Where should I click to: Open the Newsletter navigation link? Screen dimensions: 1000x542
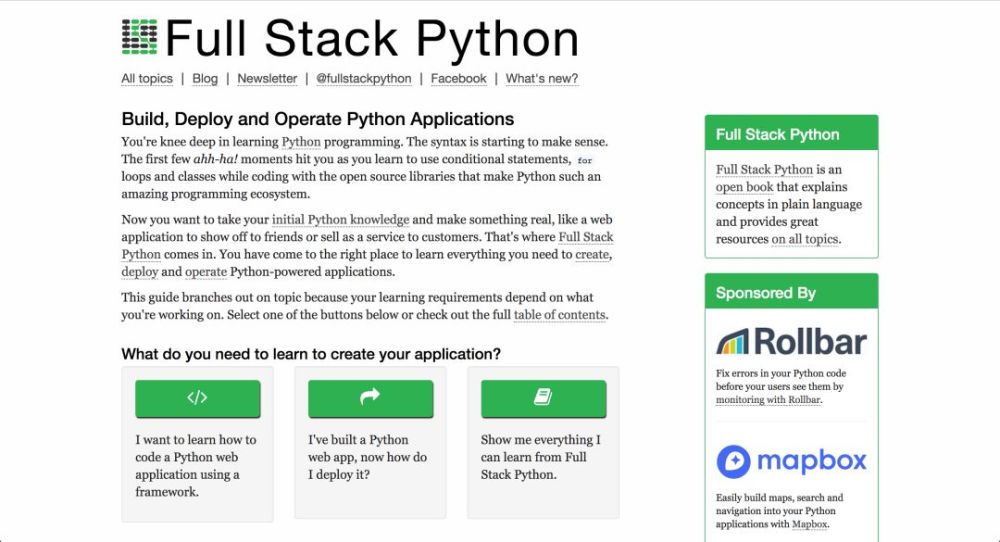[267, 79]
